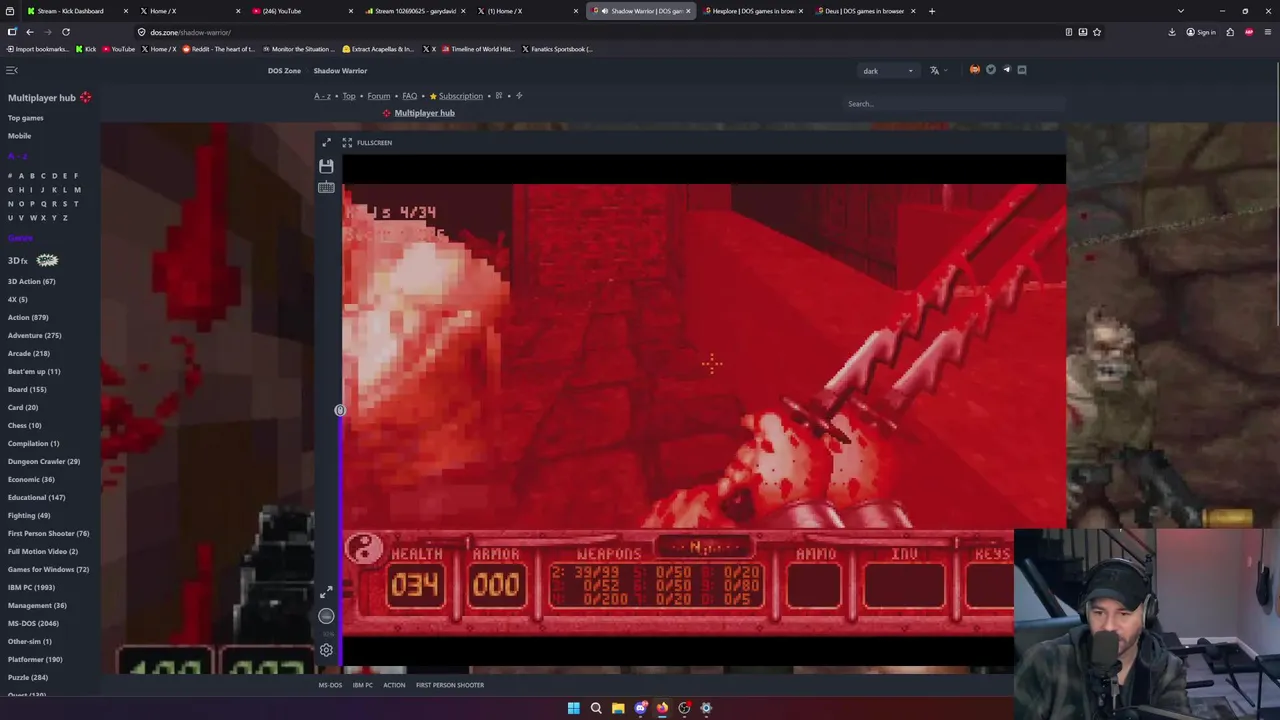Filter games by letter A
The image size is (1280, 720).
click(21, 175)
